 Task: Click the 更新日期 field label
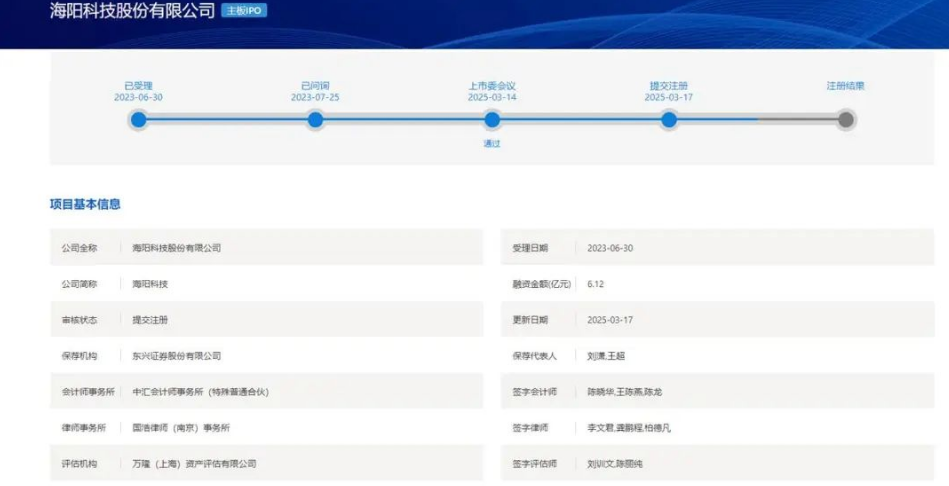click(530, 320)
